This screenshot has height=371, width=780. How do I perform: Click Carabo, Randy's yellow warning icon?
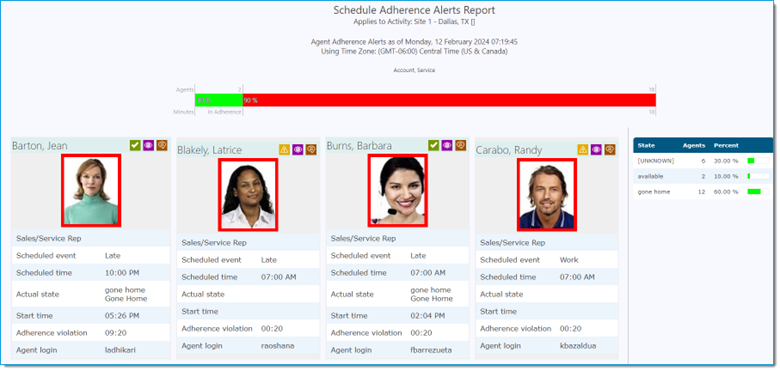pos(583,150)
